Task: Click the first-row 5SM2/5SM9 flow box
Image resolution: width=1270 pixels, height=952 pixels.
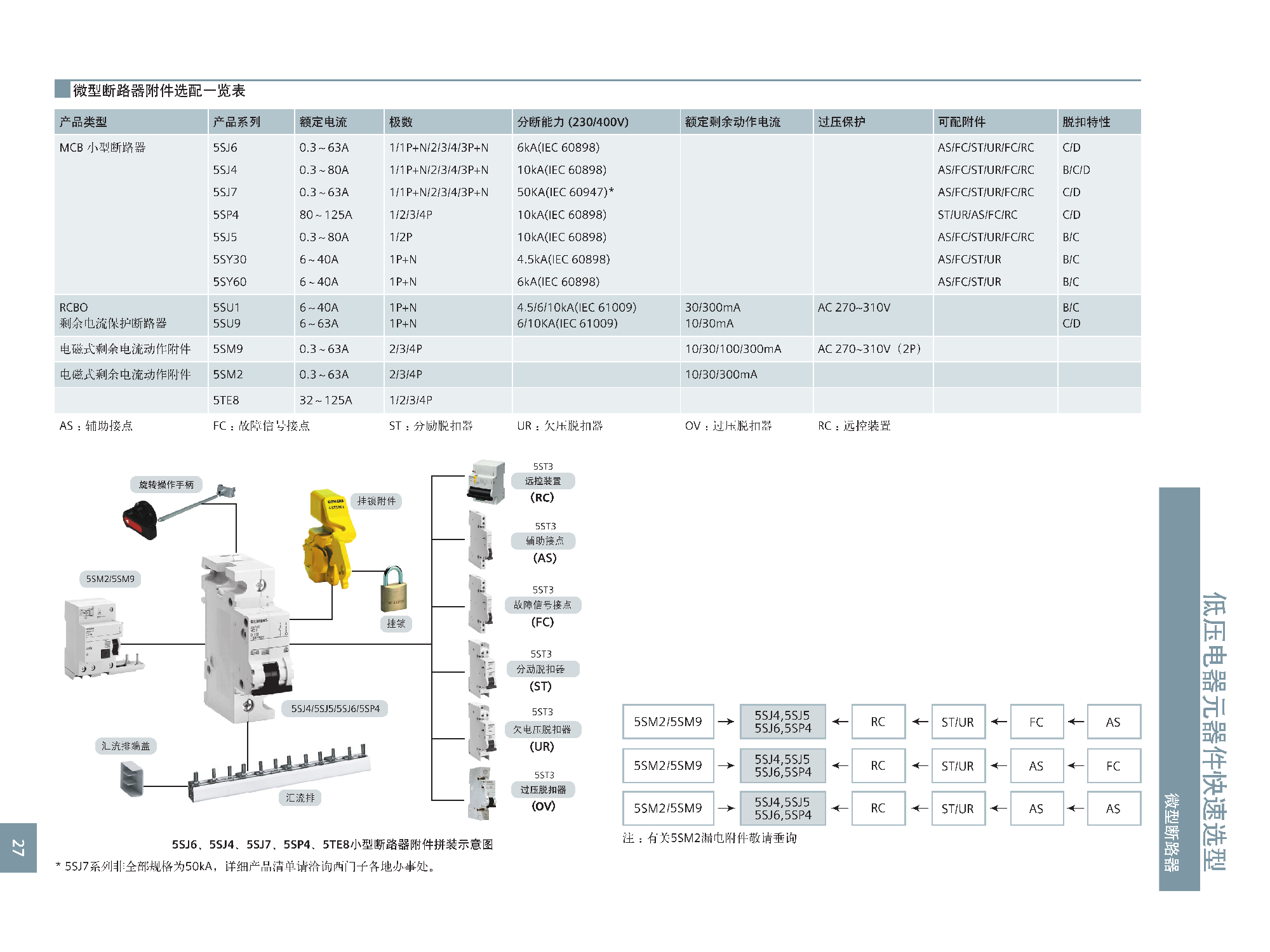Action: (668, 722)
